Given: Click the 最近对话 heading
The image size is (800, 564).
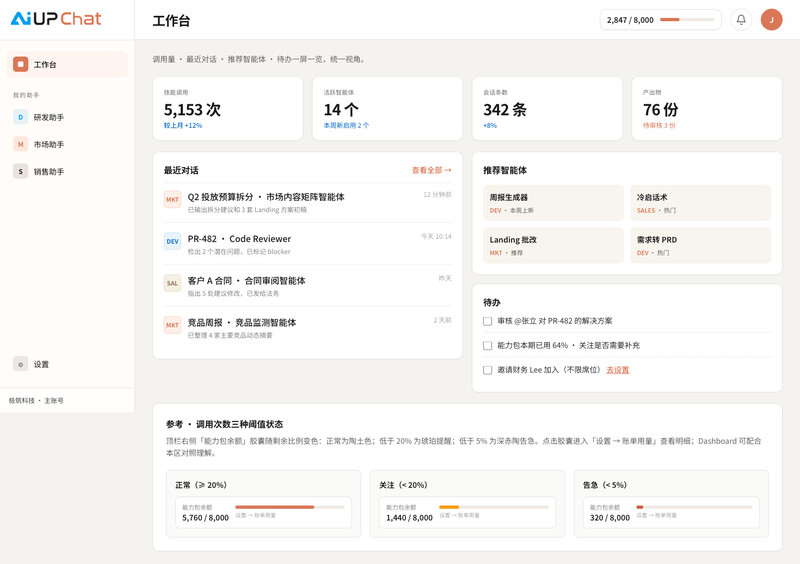Looking at the screenshot, I should 181,170.
